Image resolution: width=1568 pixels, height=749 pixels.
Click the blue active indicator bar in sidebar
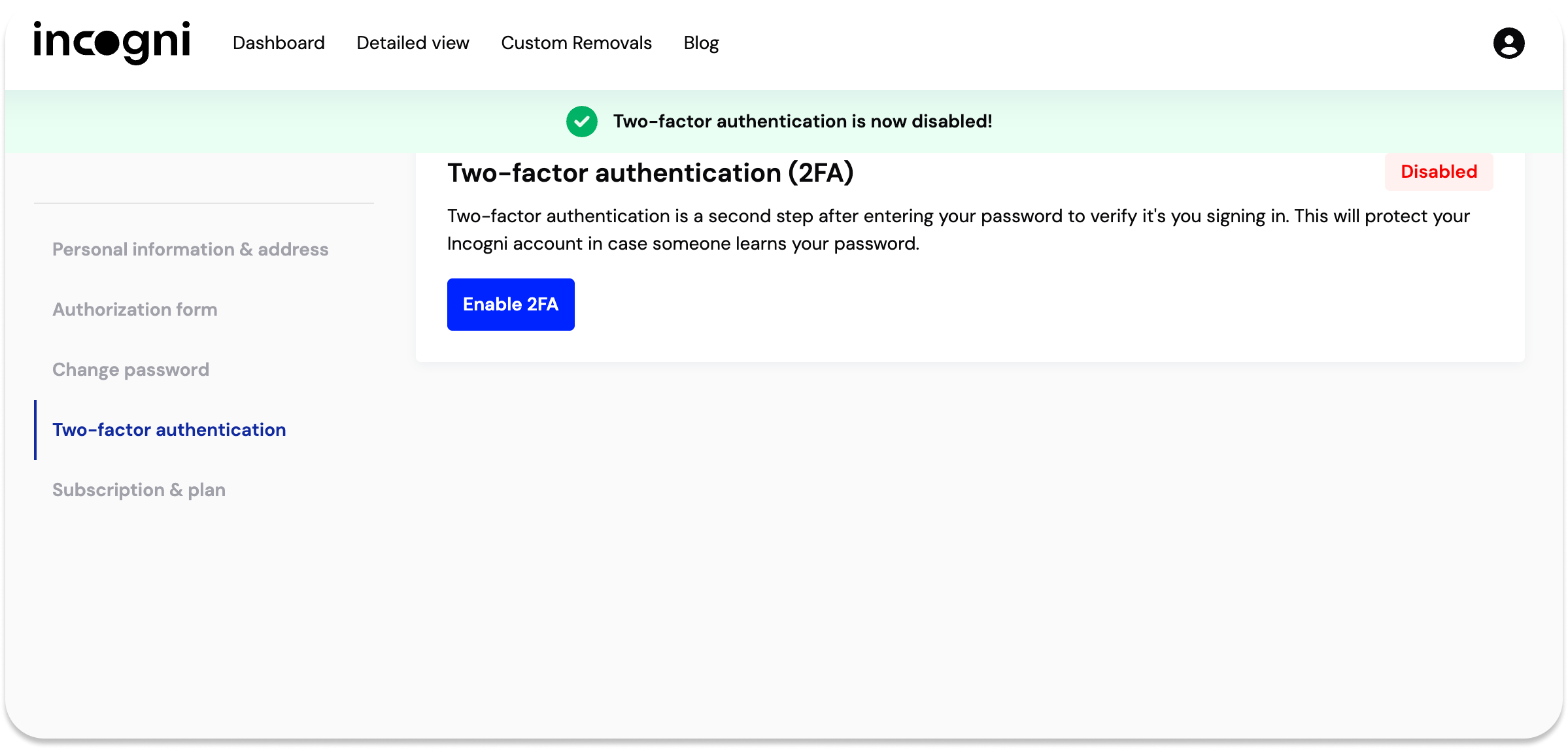coord(35,430)
